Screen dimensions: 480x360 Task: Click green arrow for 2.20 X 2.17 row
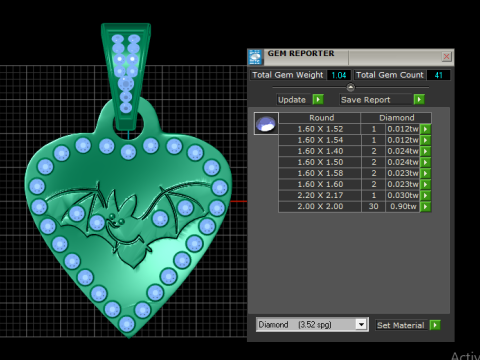(426, 195)
